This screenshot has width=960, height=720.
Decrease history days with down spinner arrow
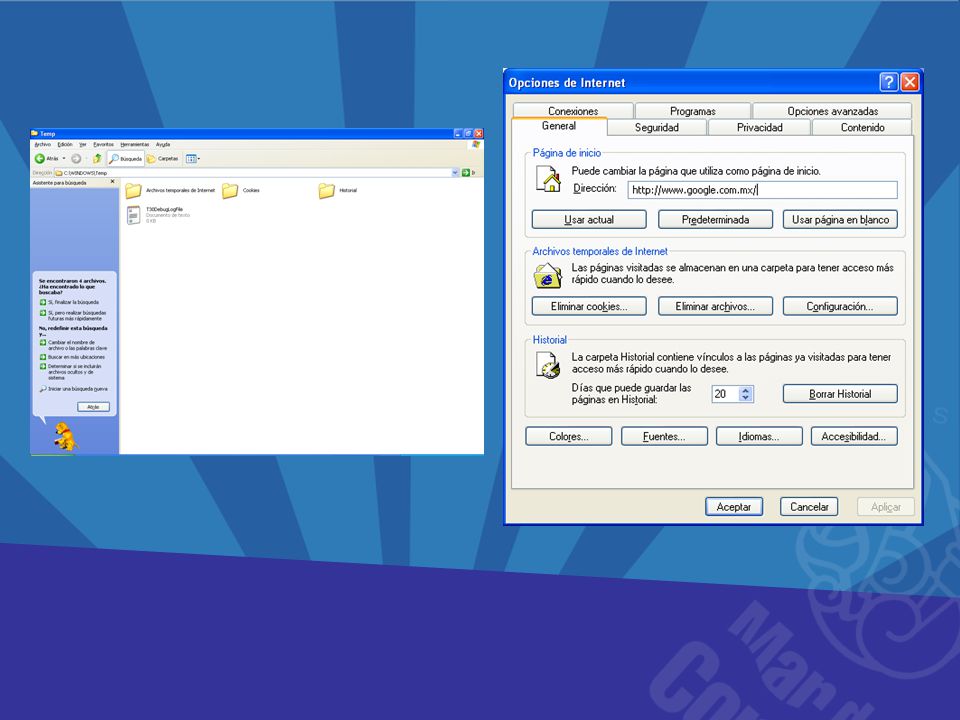(x=746, y=398)
